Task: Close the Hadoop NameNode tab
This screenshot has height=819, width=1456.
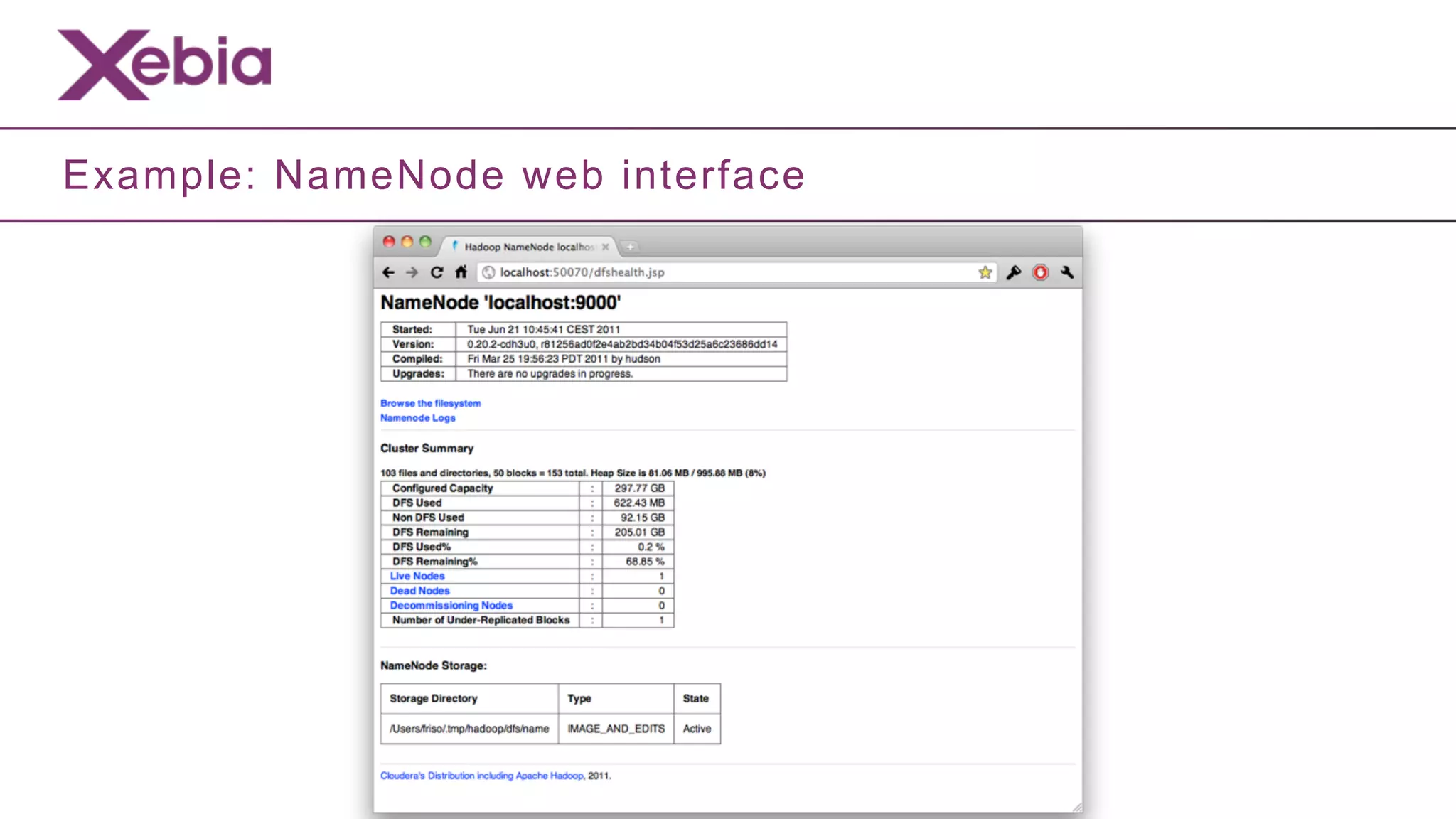Action: (605, 247)
